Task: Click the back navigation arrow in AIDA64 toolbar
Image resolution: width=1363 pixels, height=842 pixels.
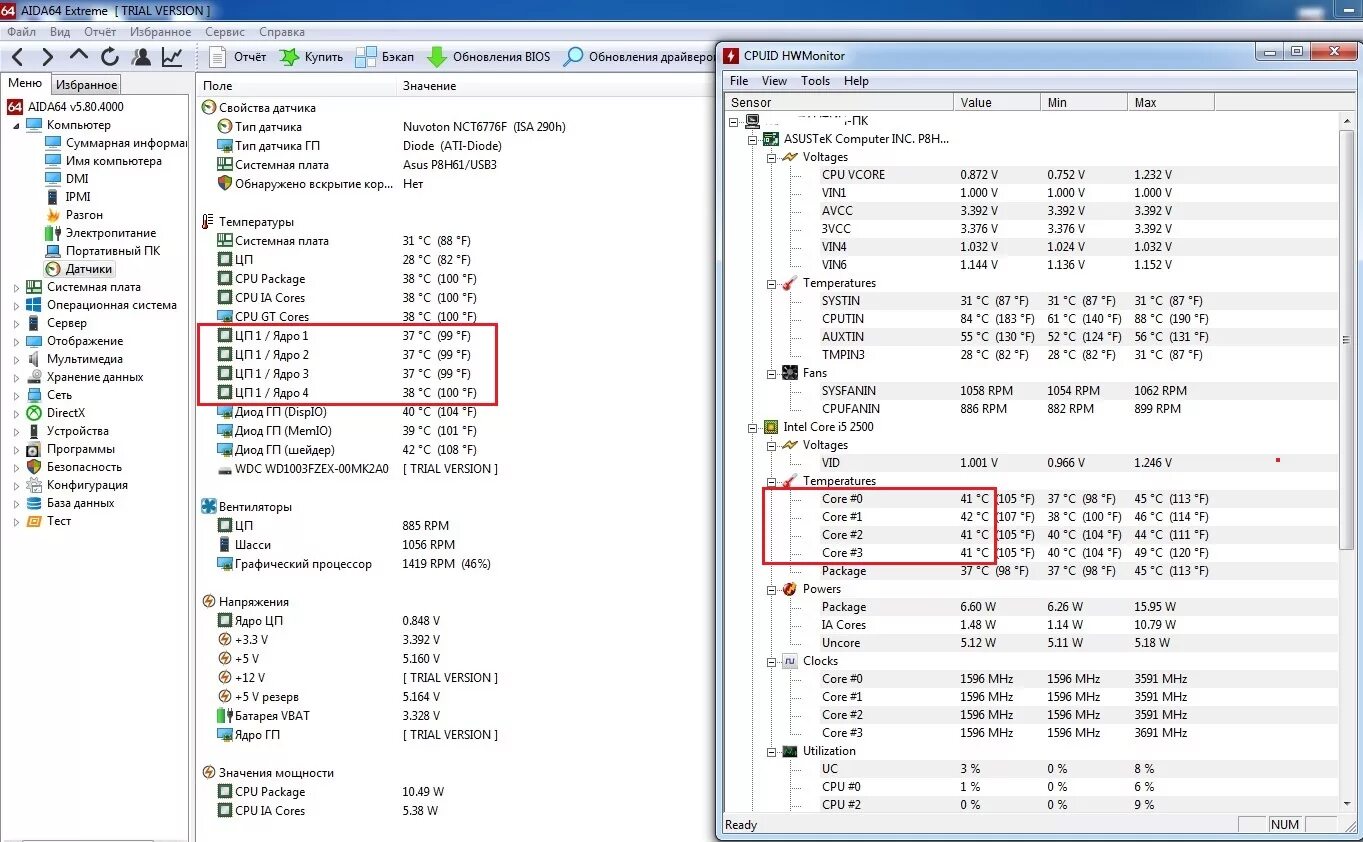Action: (18, 57)
